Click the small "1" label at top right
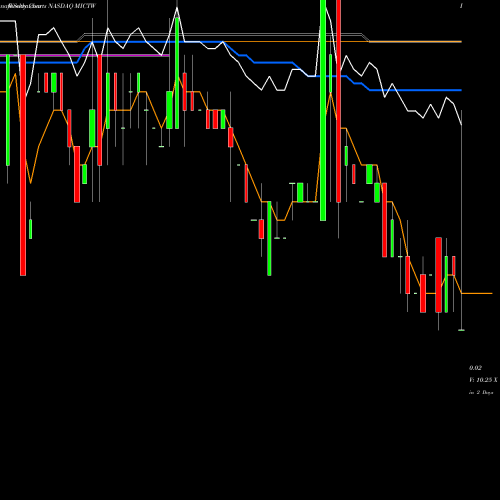This screenshot has width=500, height=500. pos(461,6)
